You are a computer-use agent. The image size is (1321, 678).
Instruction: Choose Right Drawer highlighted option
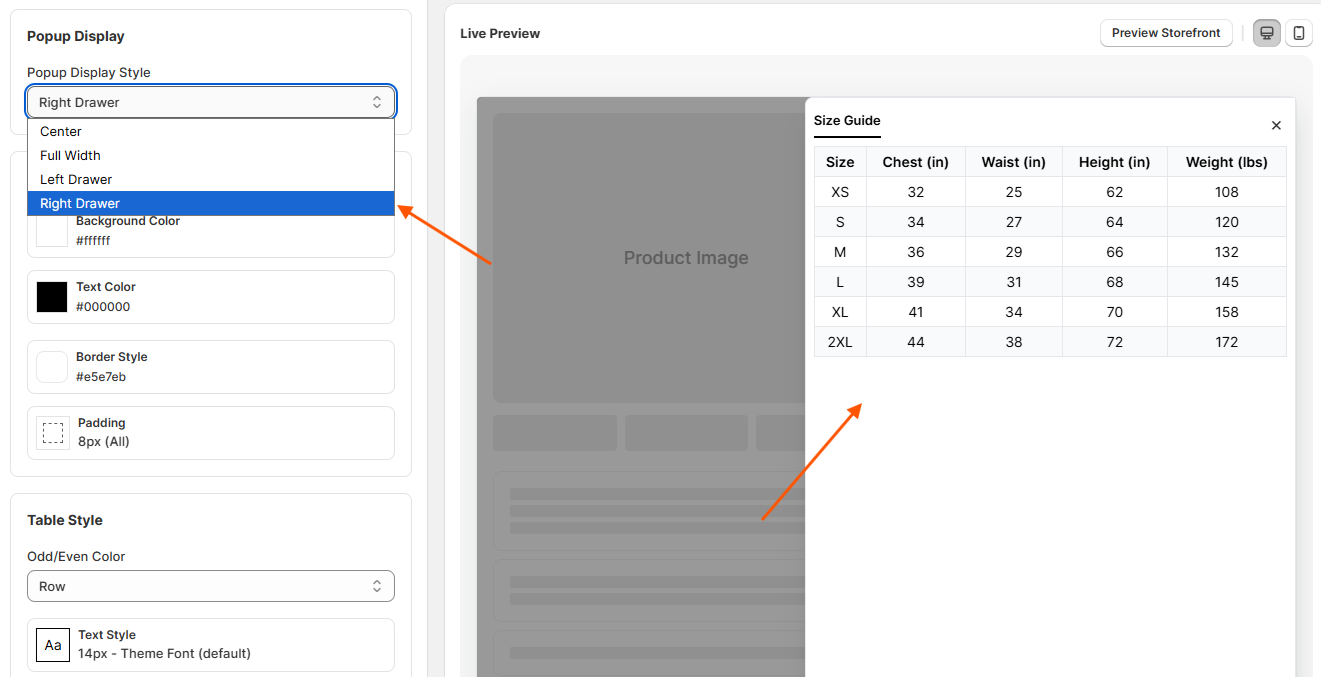[211, 203]
